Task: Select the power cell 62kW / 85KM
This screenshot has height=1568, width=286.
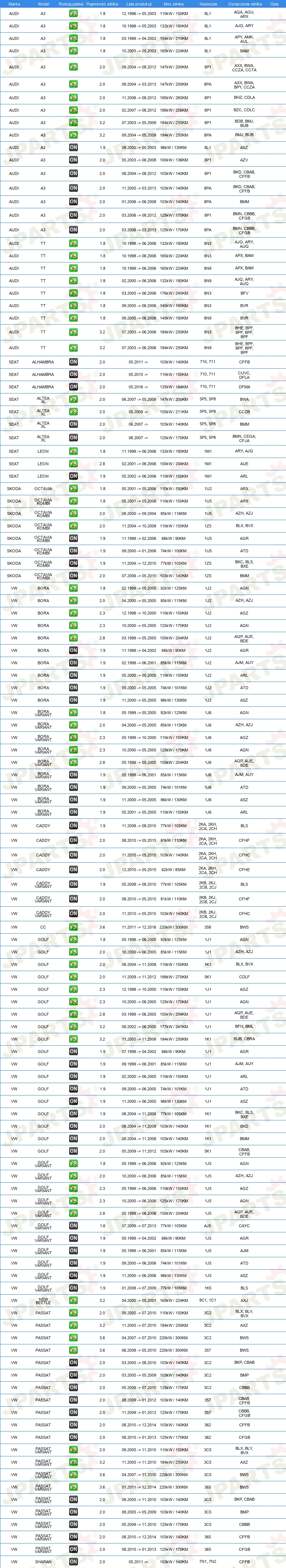Action: [x=173, y=870]
